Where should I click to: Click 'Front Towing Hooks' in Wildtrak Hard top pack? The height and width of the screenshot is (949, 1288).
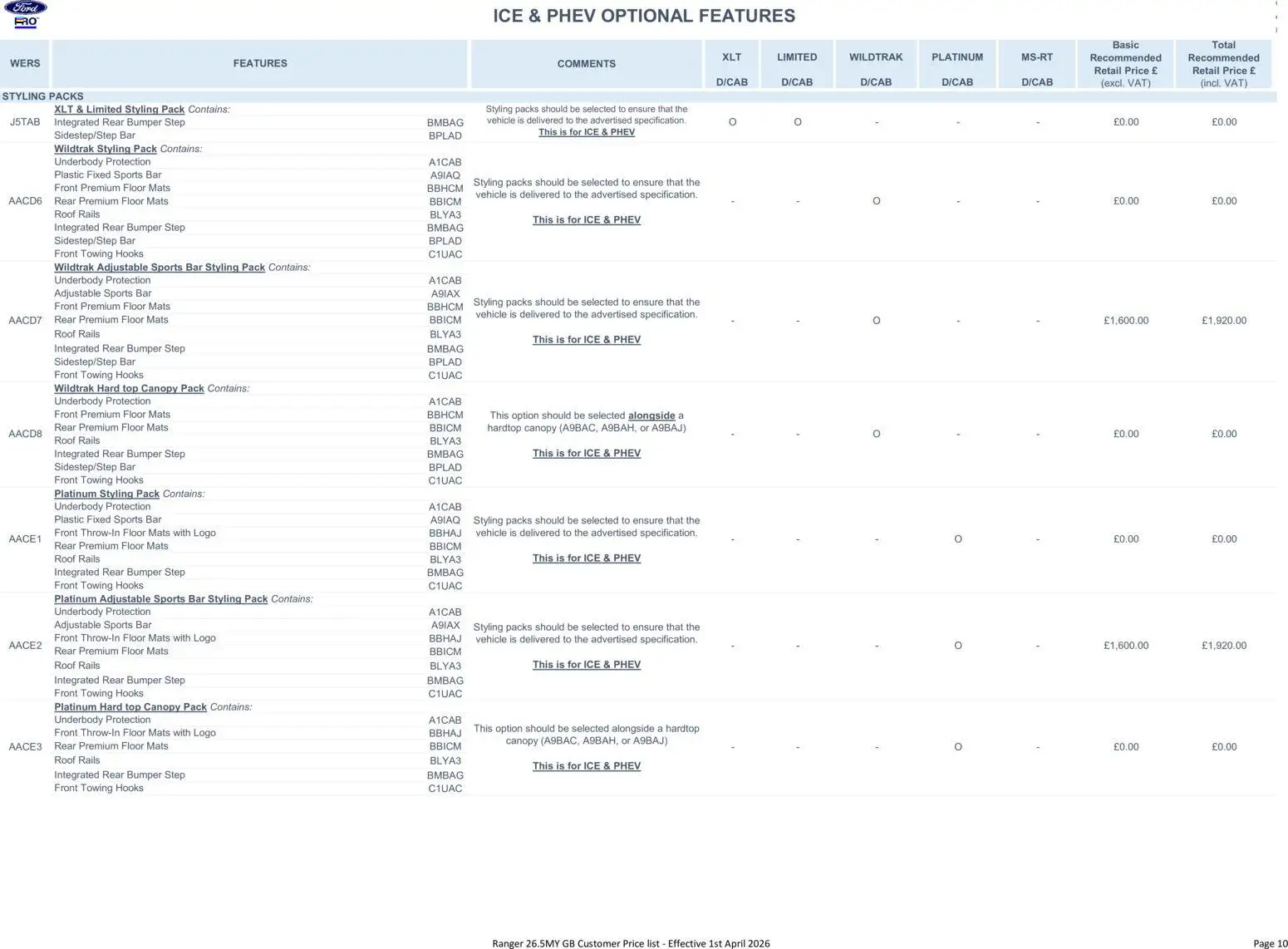pyautogui.click(x=99, y=480)
